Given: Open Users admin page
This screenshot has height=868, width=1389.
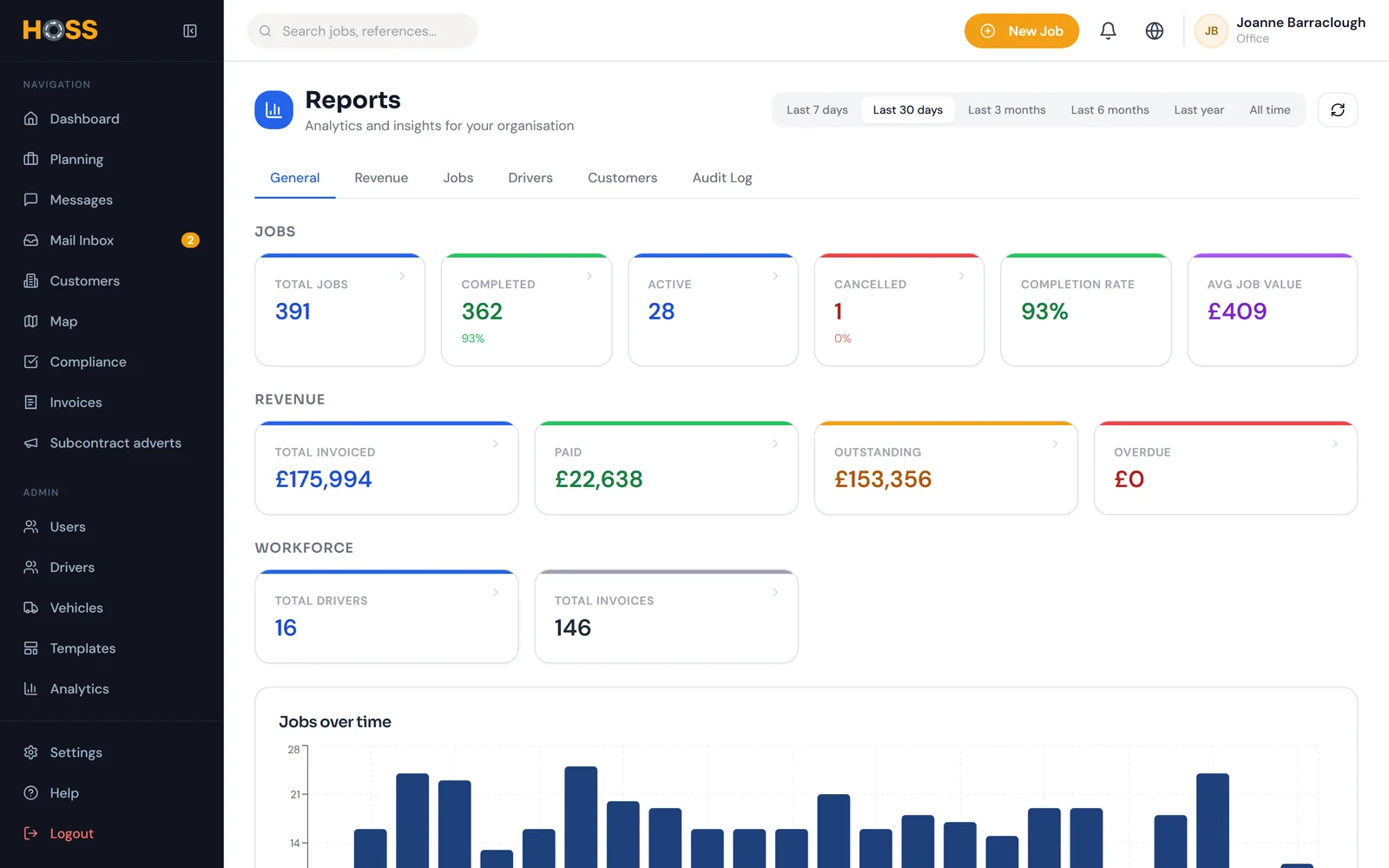Looking at the screenshot, I should [112, 527].
